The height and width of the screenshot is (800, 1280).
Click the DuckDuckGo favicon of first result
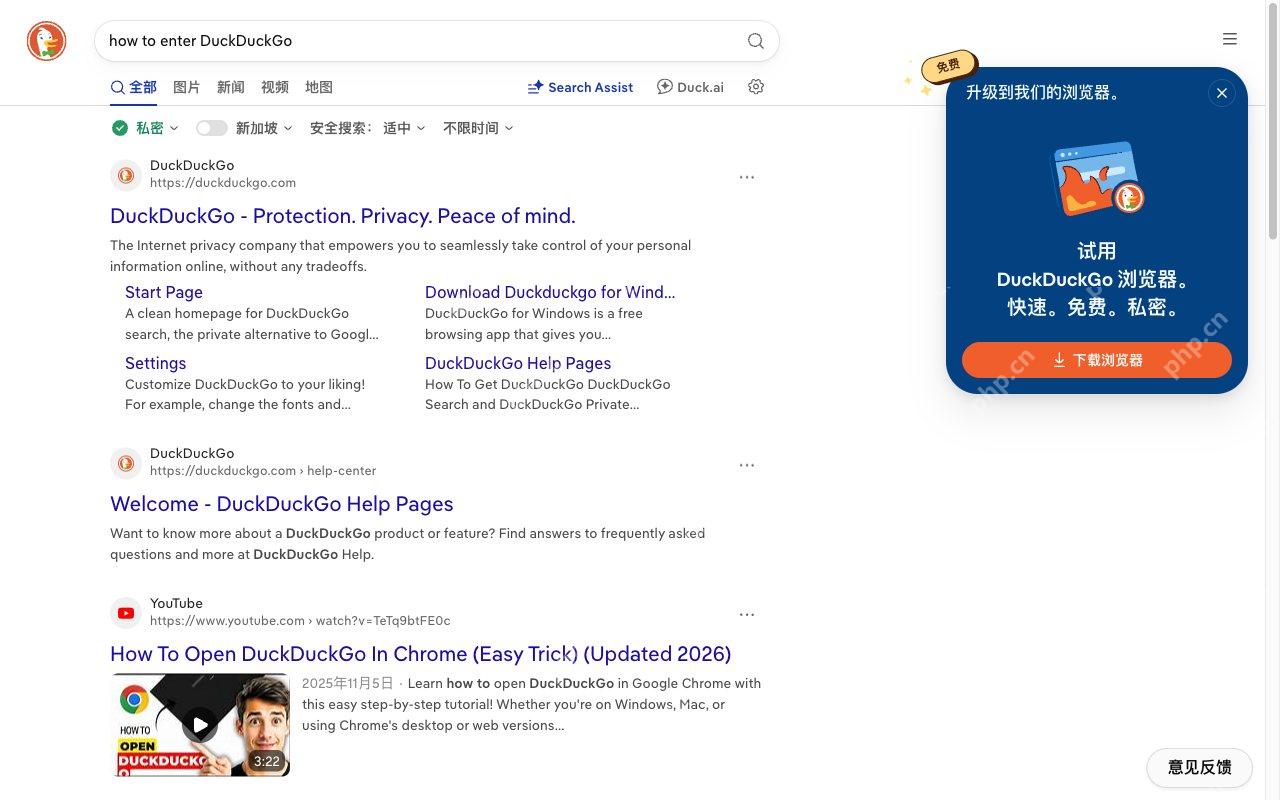click(x=126, y=175)
